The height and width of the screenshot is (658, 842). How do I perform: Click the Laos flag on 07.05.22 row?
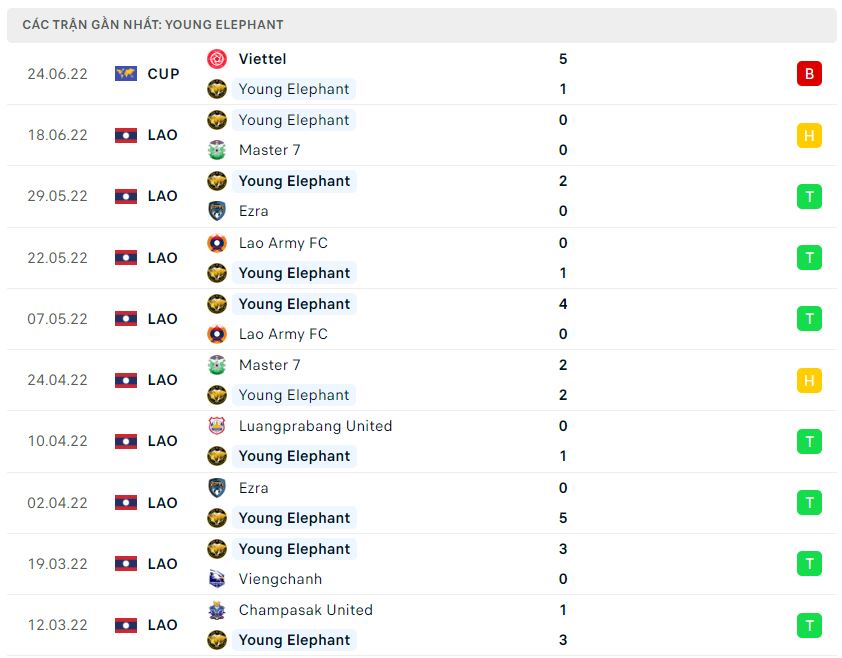[x=126, y=319]
